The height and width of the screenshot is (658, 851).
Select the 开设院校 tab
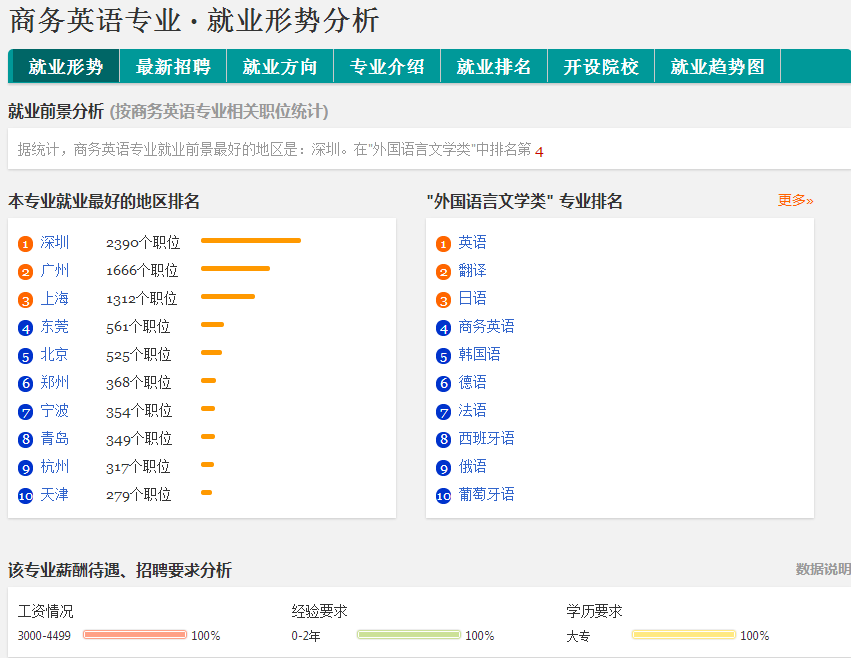[x=600, y=67]
